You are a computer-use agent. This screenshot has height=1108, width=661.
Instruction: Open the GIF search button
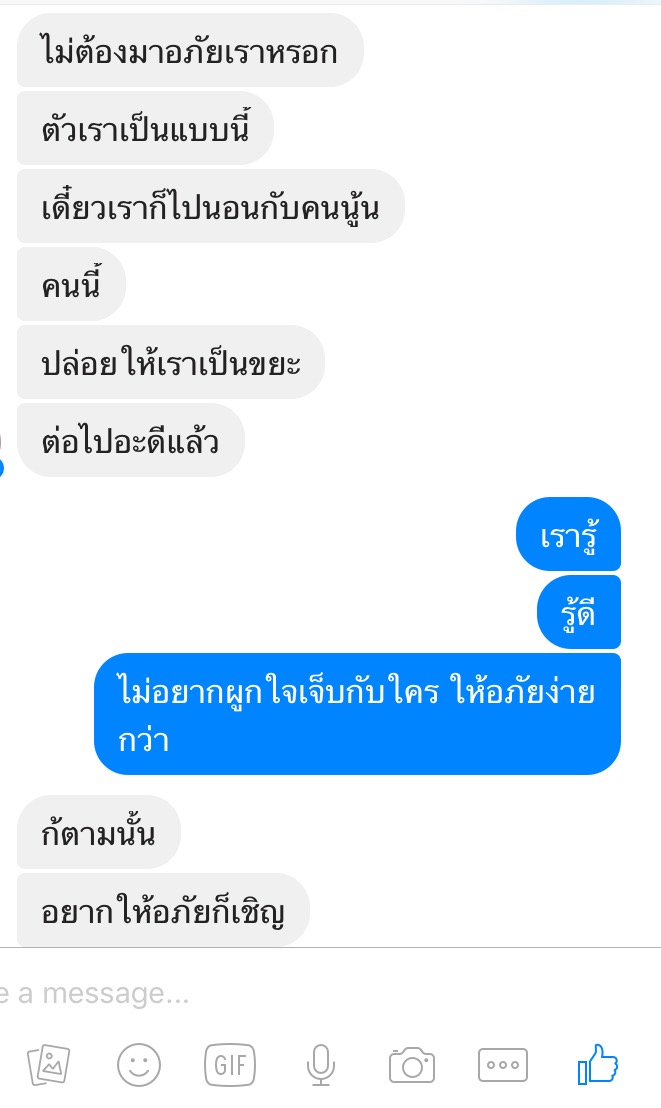pyautogui.click(x=230, y=1065)
